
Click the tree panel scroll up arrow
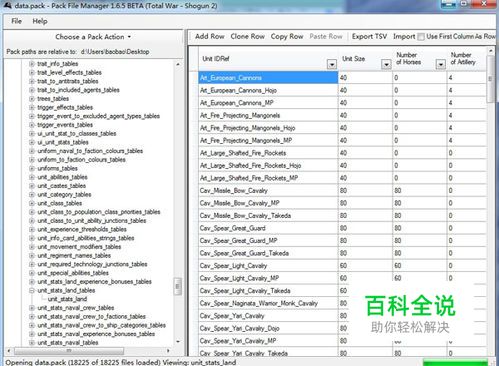(178, 64)
